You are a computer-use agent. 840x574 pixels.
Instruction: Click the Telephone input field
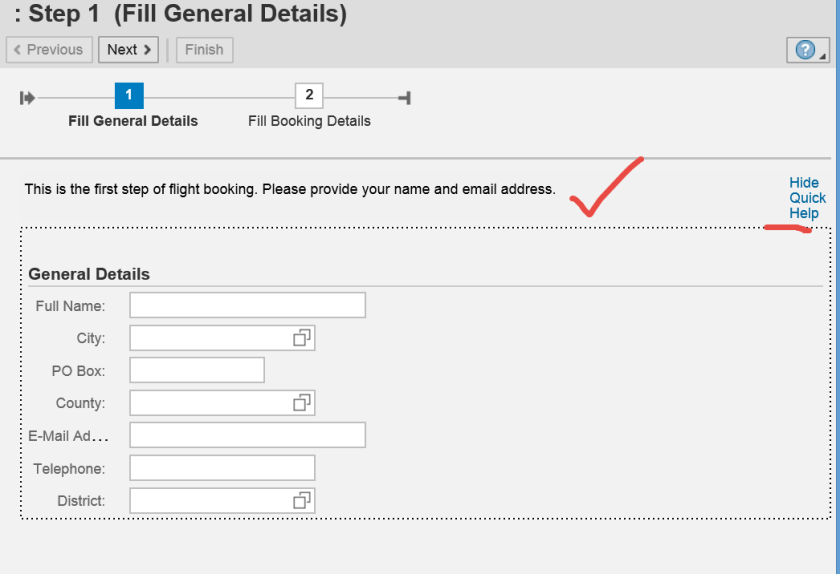[x=222, y=468]
